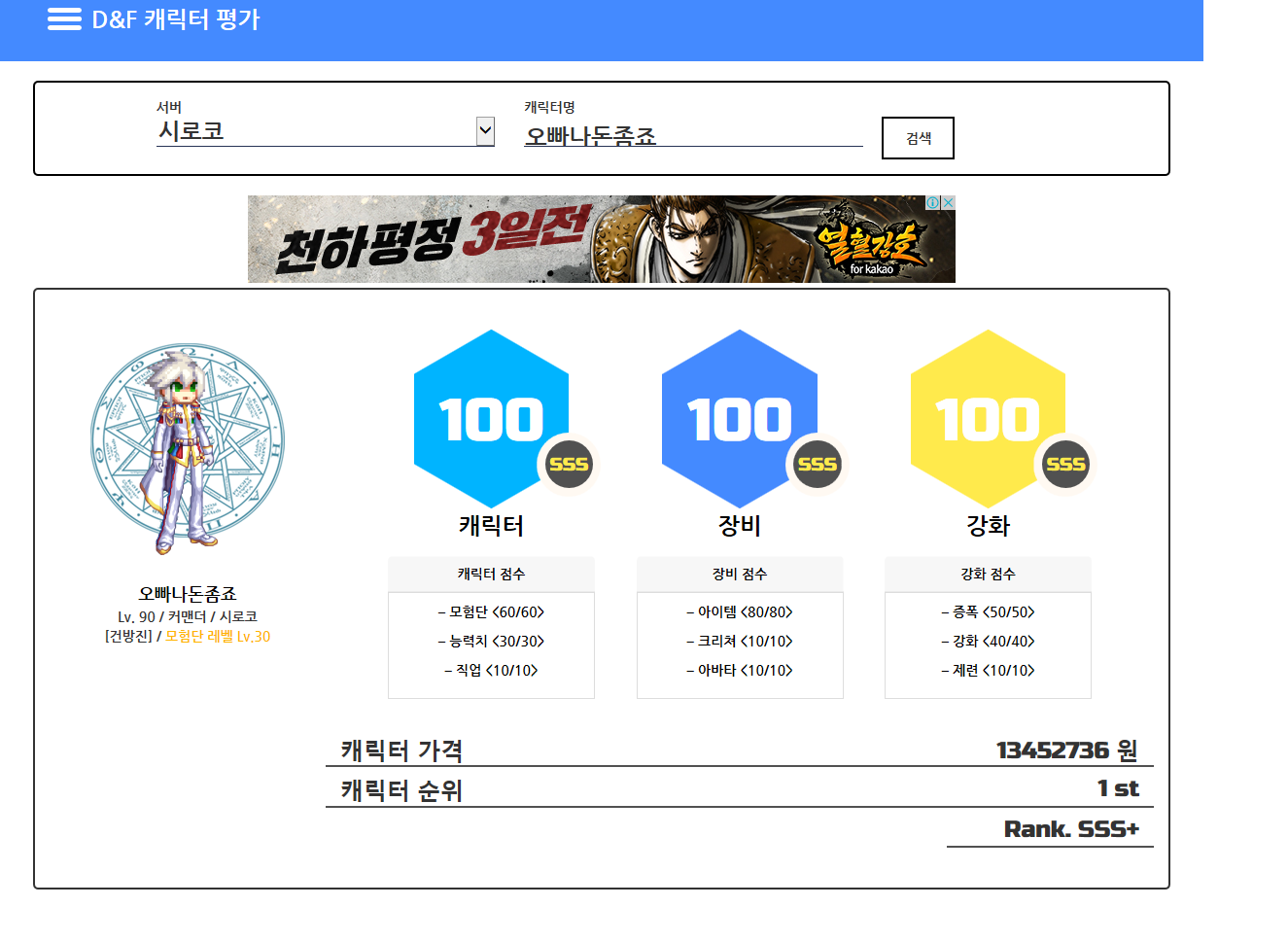Click the orange 모험단 레벨 Lv.30 text
1288x942 pixels.
pos(218,637)
